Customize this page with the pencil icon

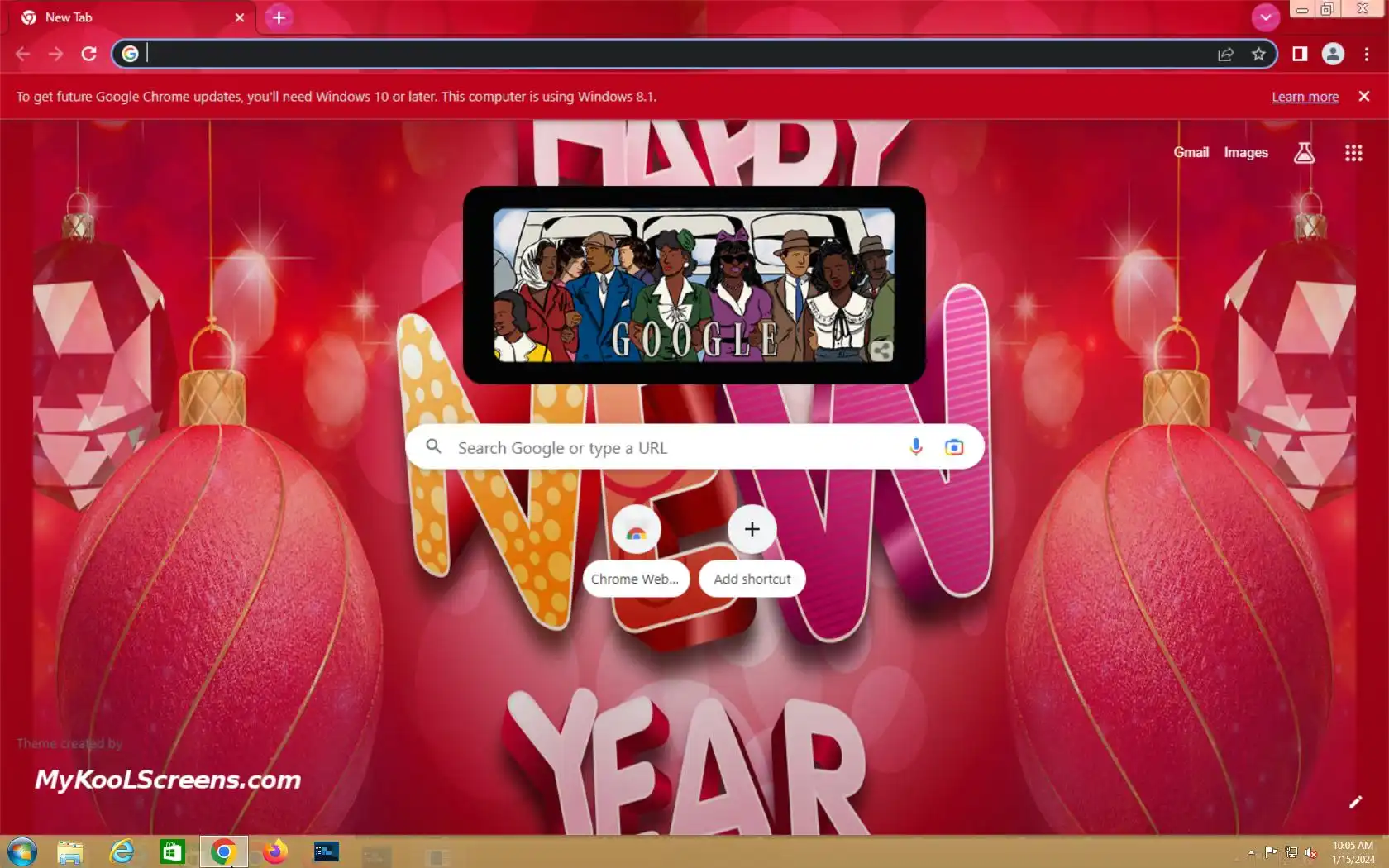tap(1355, 802)
